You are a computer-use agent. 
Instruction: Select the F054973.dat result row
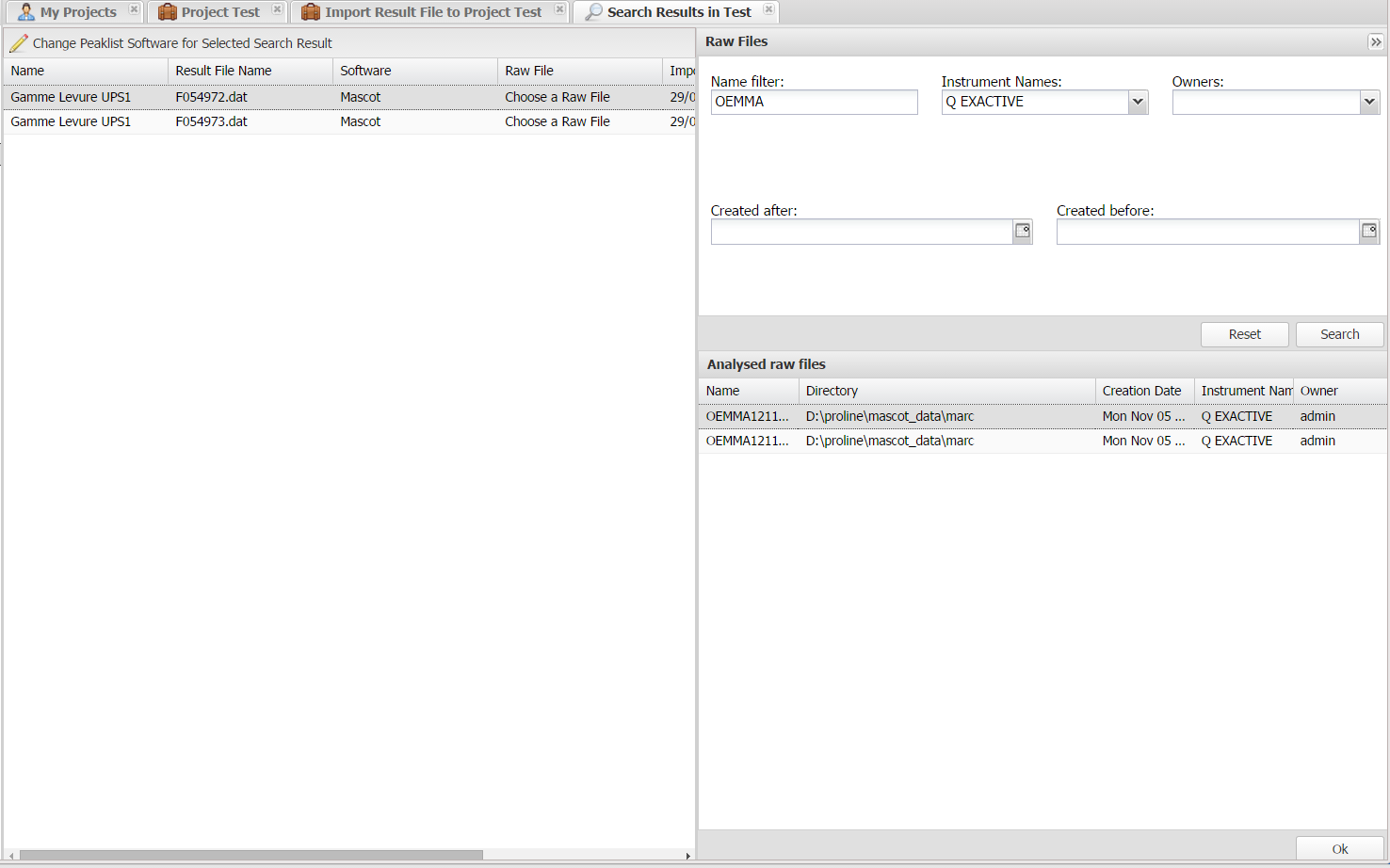(x=211, y=121)
